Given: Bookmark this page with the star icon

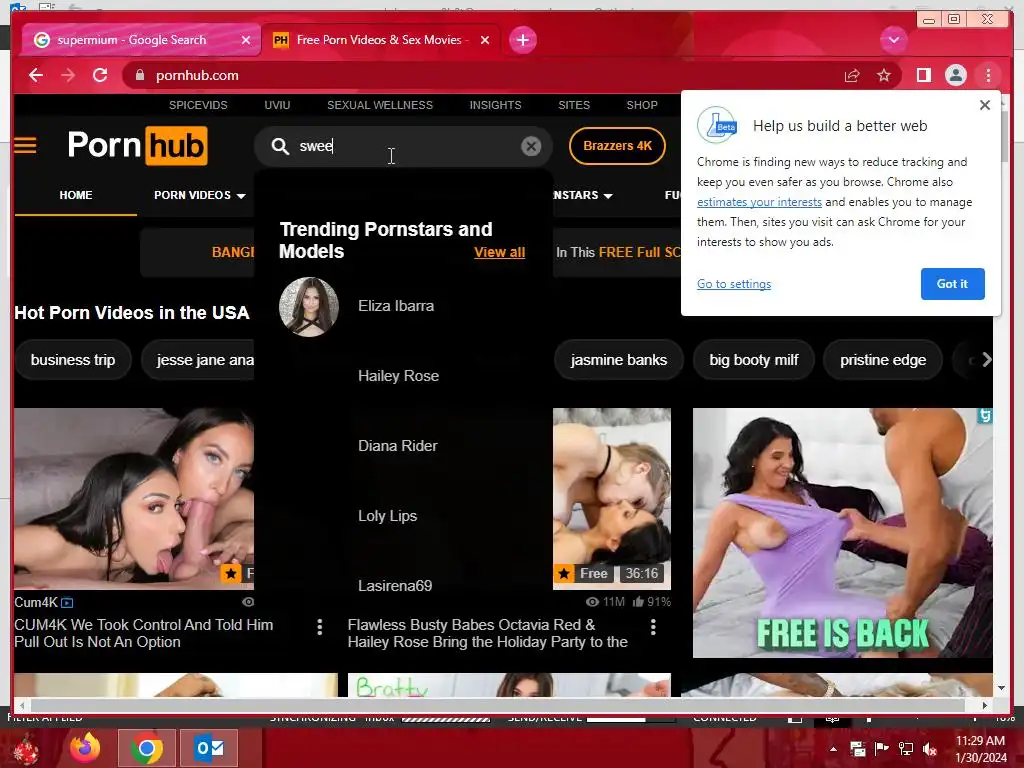Looking at the screenshot, I should pos(884,76).
